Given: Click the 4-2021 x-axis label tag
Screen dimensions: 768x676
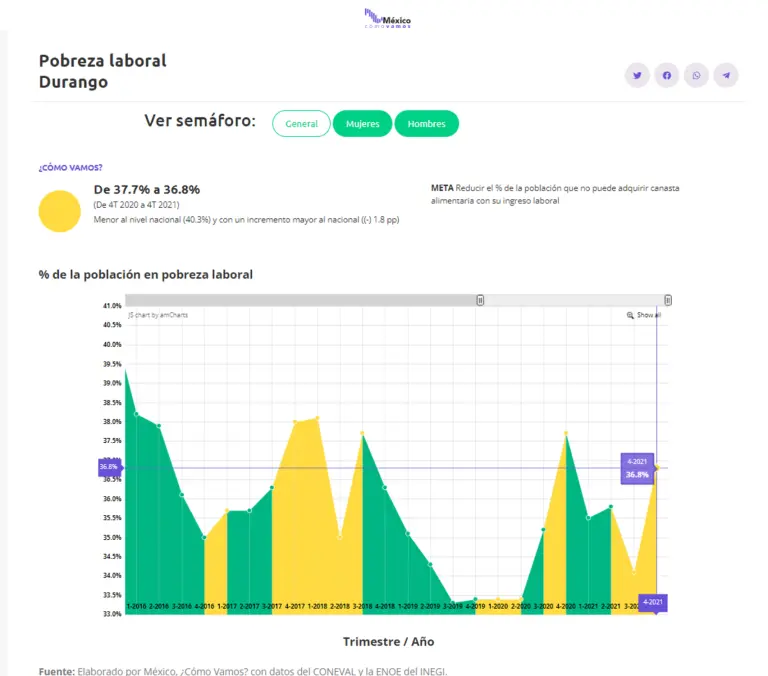Looking at the screenshot, I should [653, 602].
